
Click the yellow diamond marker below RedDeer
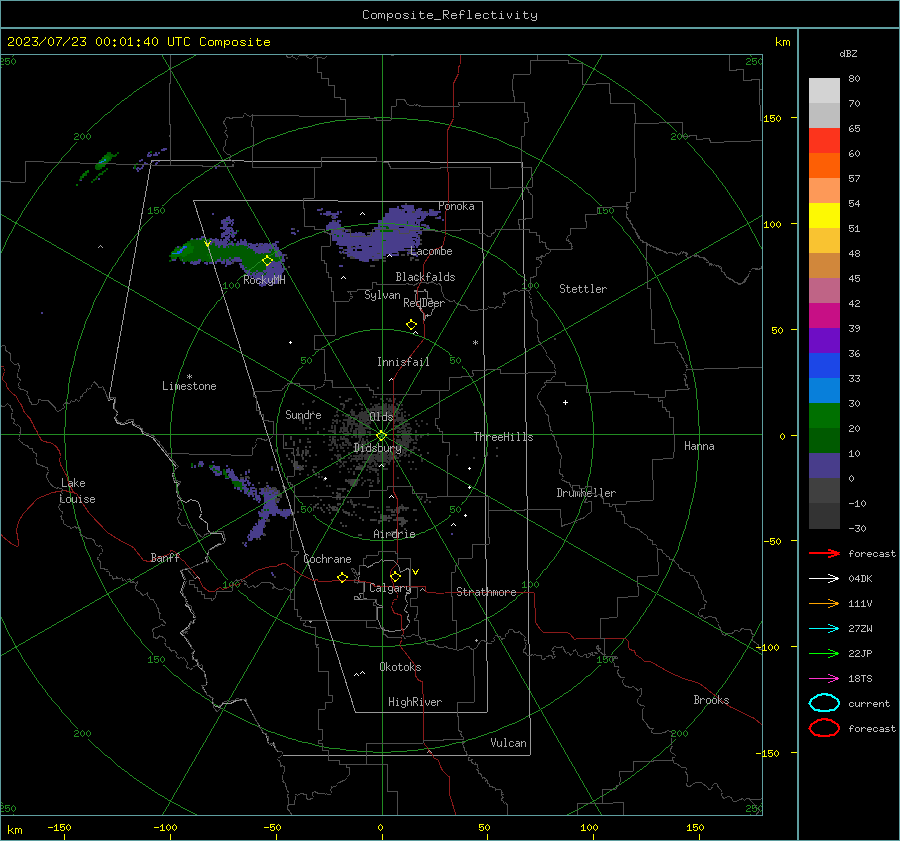click(x=411, y=324)
